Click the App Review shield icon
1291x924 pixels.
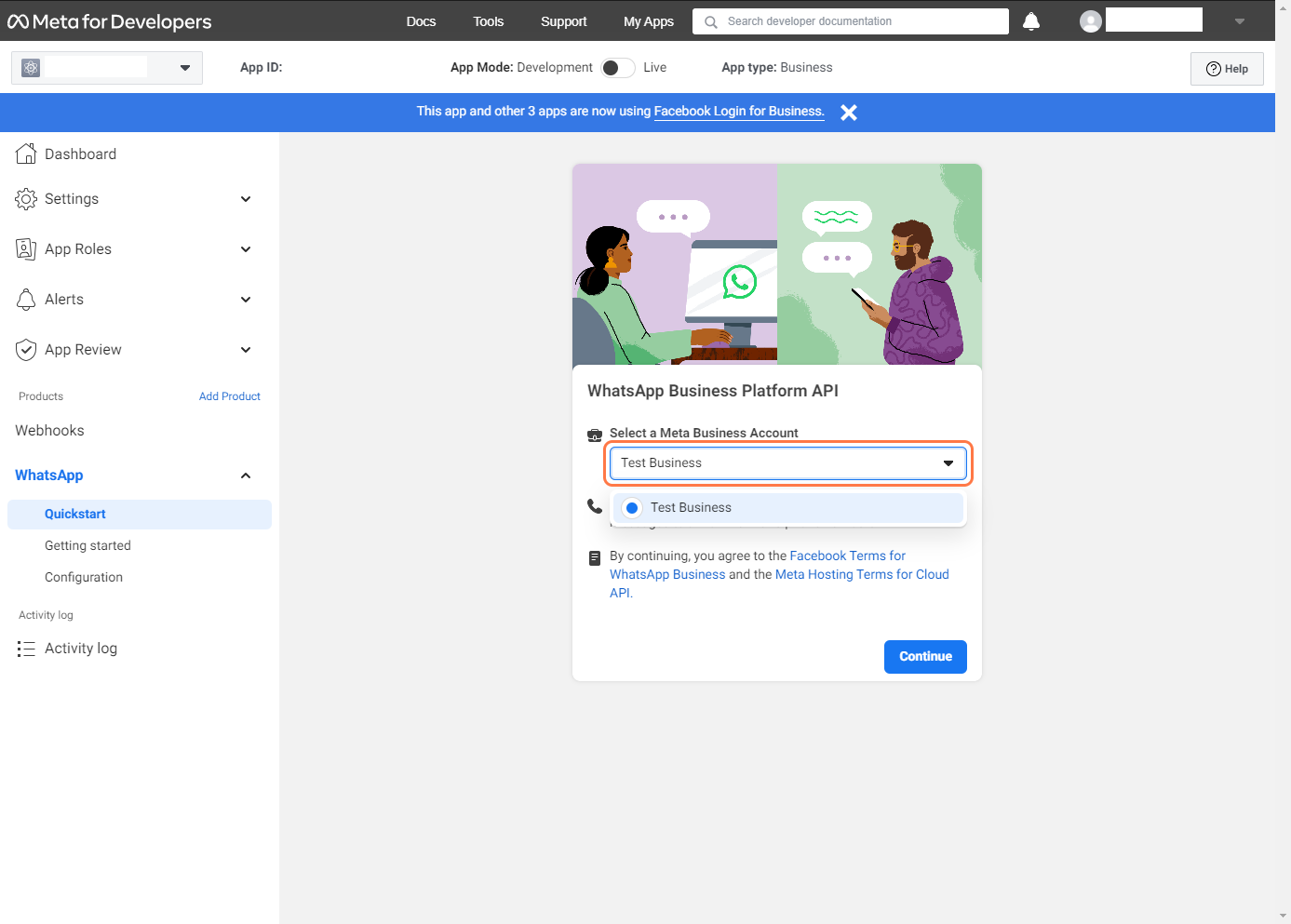(26, 349)
